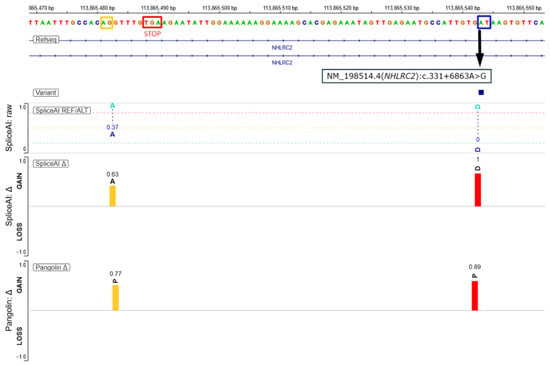Click the red SpliceAI donor gain bar
550x365 pixels.
click(x=478, y=190)
